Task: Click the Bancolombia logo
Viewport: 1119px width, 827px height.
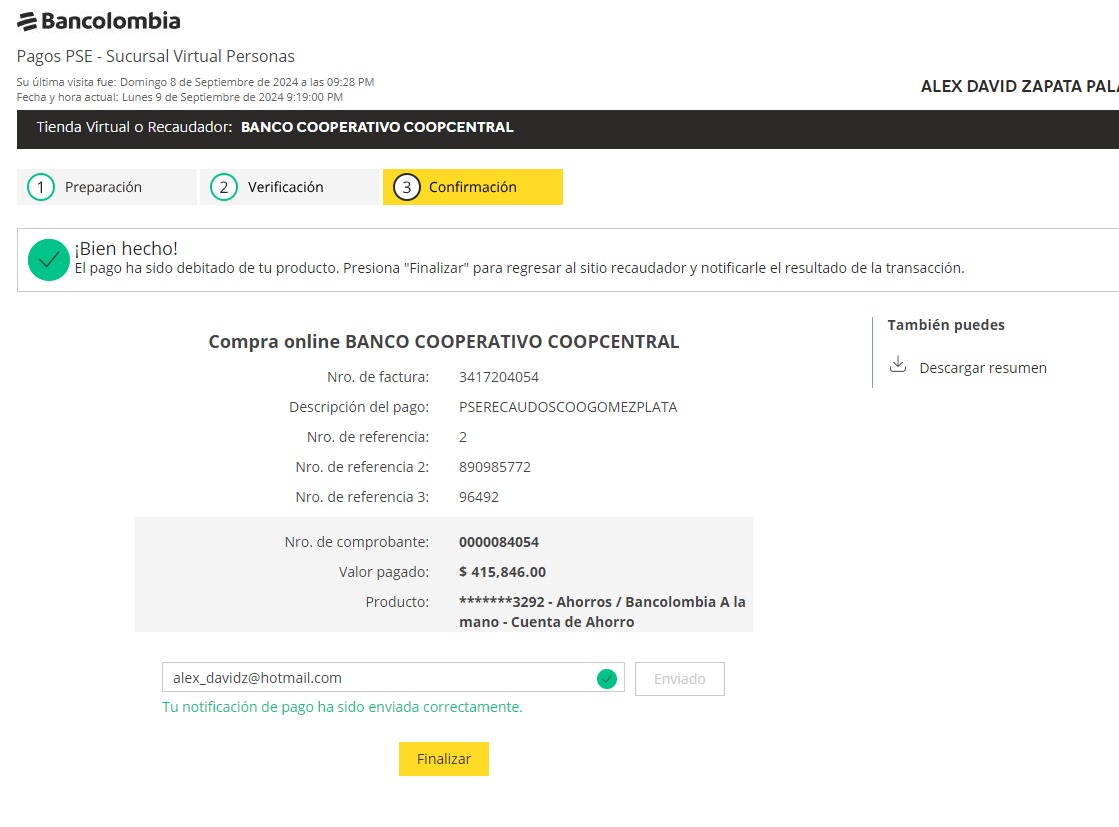Action: point(99,21)
